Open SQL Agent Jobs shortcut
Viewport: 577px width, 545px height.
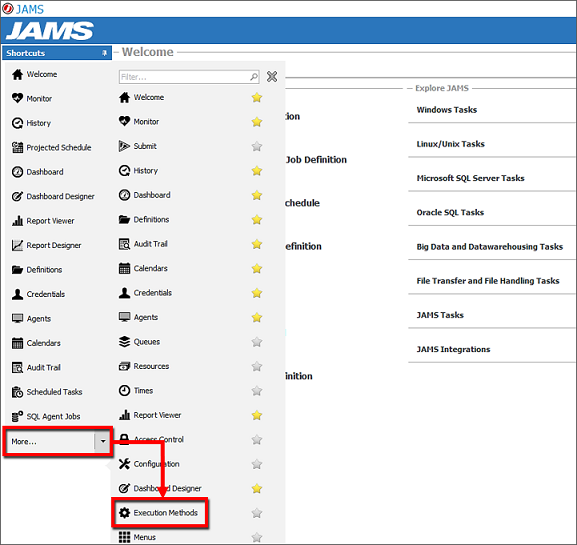46,417
